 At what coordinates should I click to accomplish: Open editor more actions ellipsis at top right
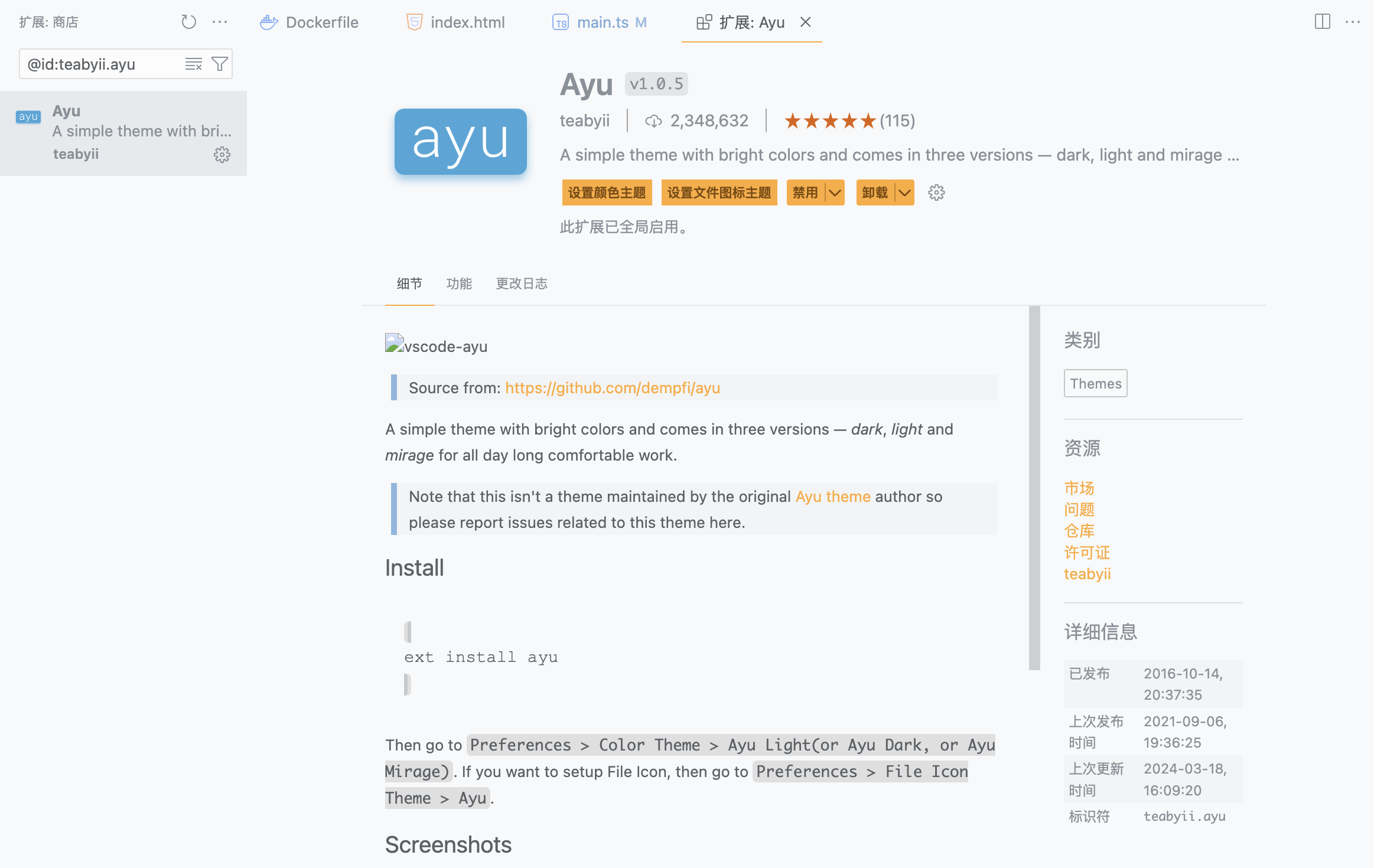point(1353,22)
